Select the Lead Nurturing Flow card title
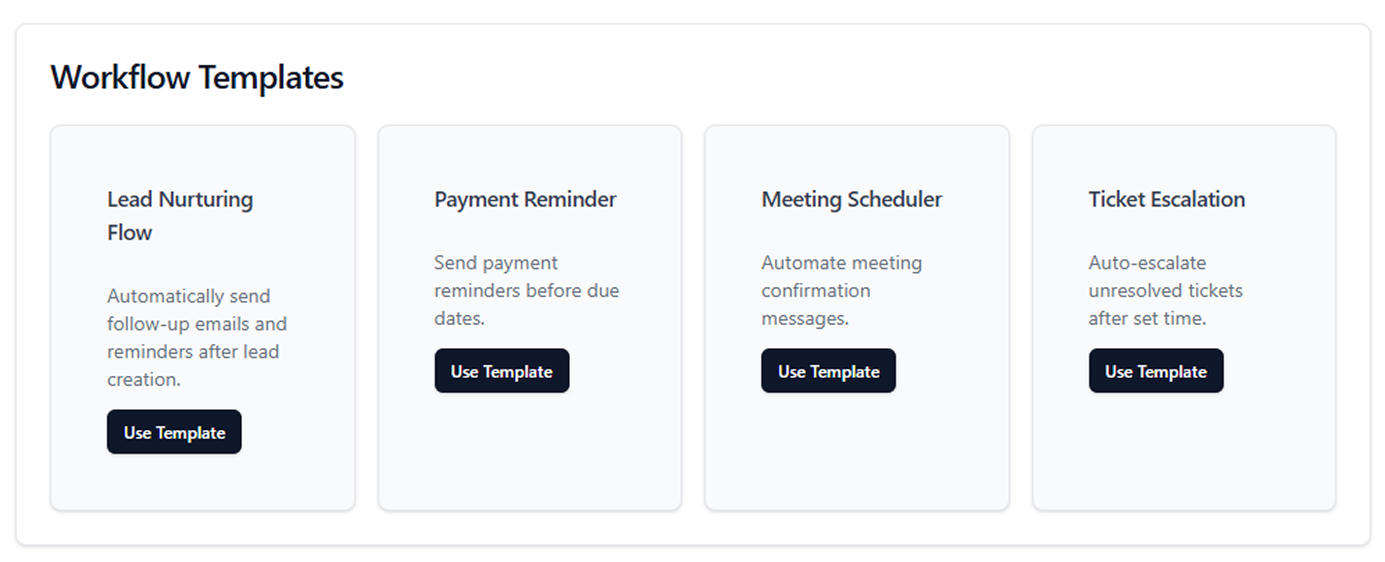The width and height of the screenshot is (1385, 562). [180, 215]
